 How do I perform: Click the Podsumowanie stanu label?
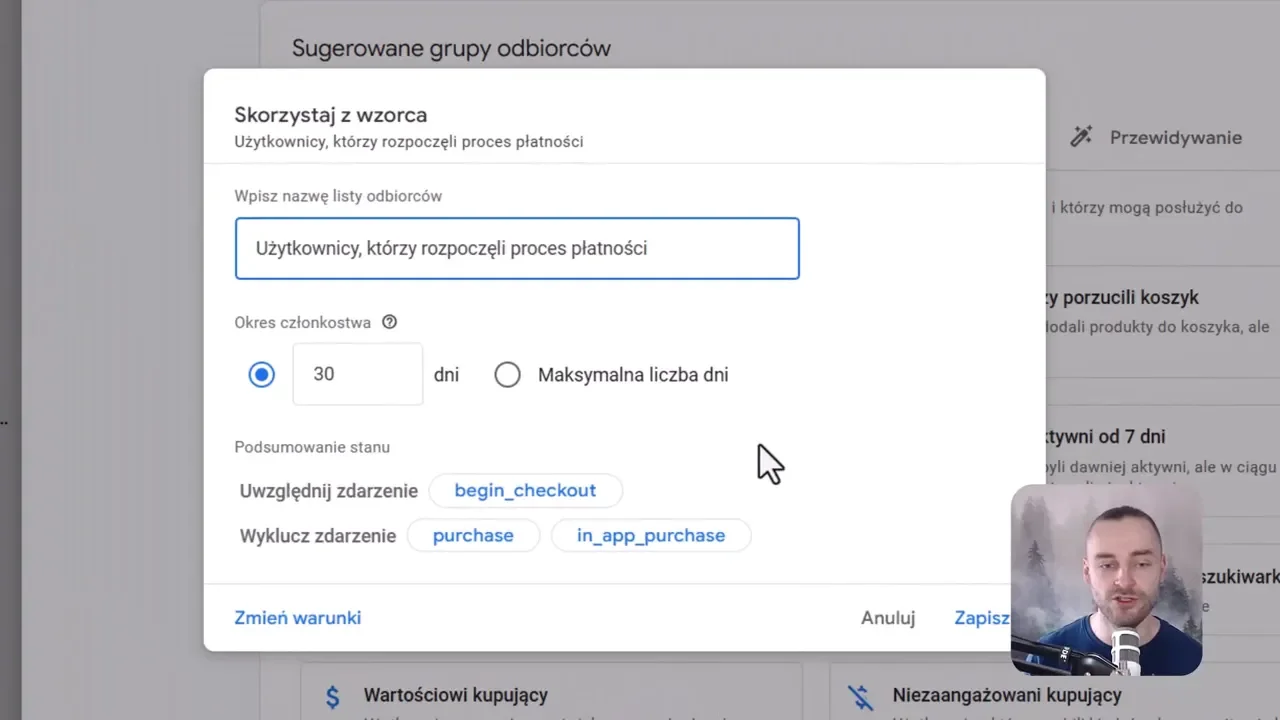coord(312,447)
